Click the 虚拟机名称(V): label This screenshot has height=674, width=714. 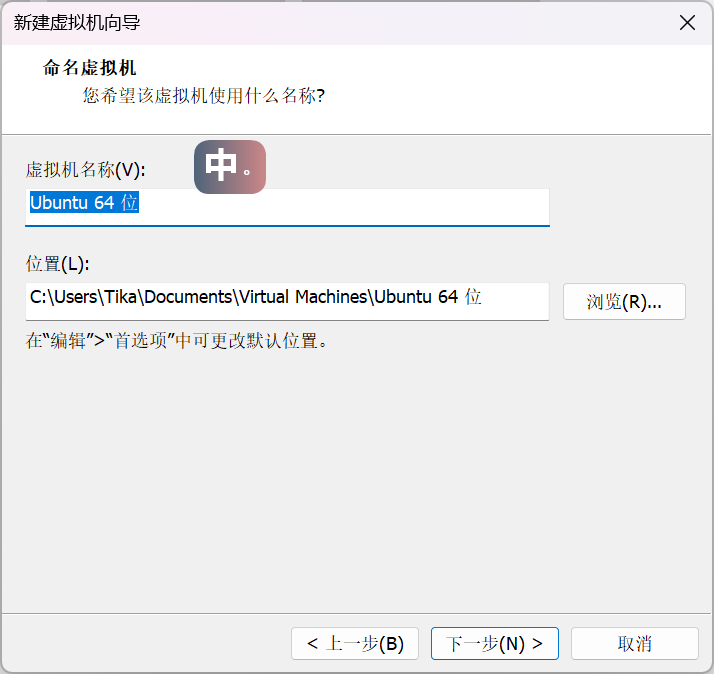click(86, 170)
